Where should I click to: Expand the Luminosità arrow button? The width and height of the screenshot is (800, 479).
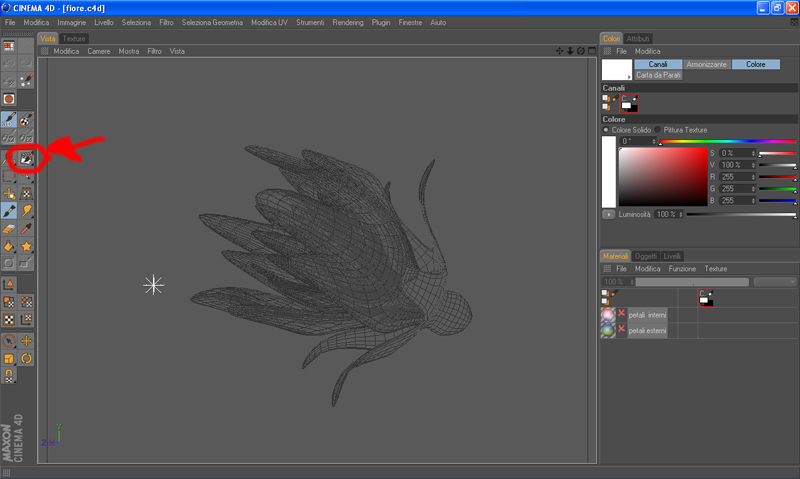[x=608, y=214]
